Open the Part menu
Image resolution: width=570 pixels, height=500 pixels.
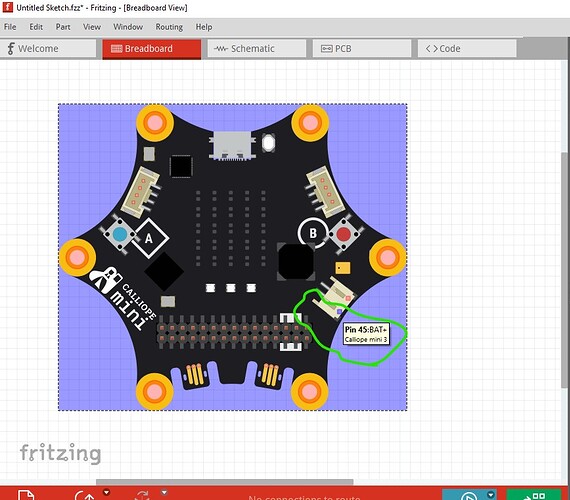click(63, 27)
